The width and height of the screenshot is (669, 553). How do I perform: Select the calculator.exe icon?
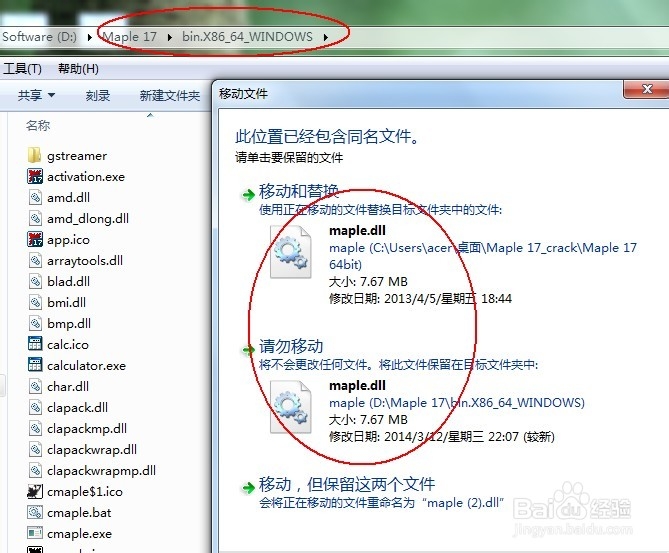click(x=35, y=365)
